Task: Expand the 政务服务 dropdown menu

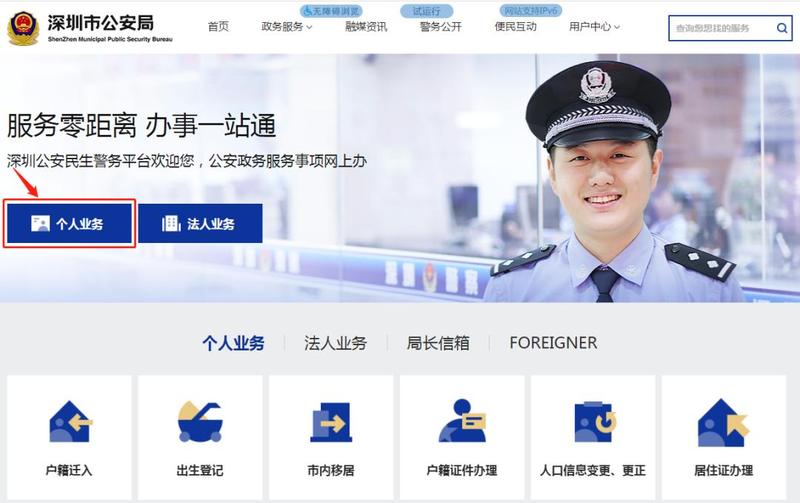Action: 287,27
